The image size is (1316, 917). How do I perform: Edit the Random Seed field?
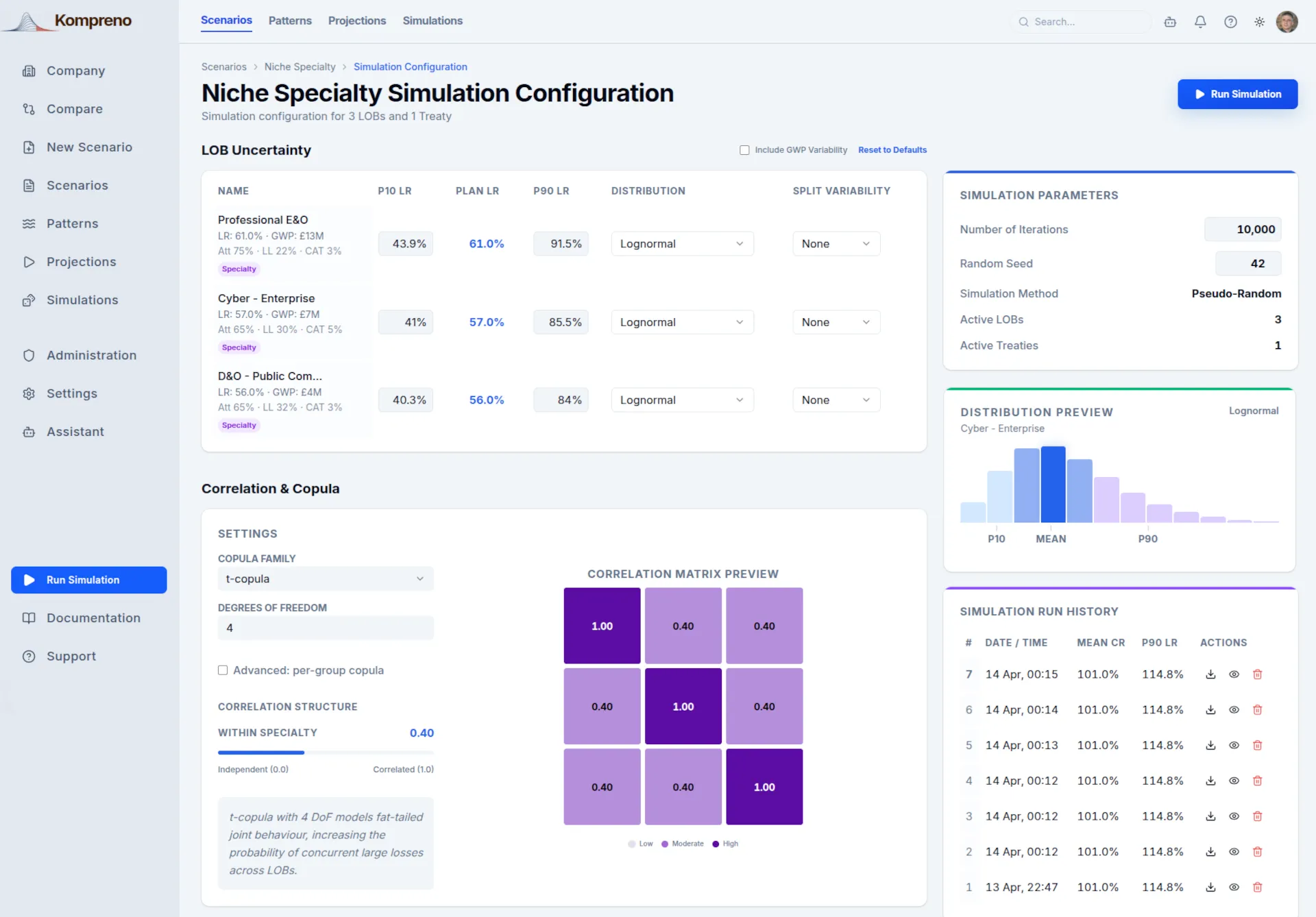point(1248,264)
